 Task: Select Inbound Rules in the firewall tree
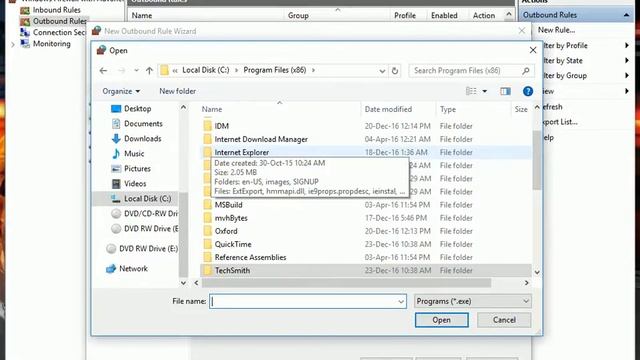tap(57, 10)
